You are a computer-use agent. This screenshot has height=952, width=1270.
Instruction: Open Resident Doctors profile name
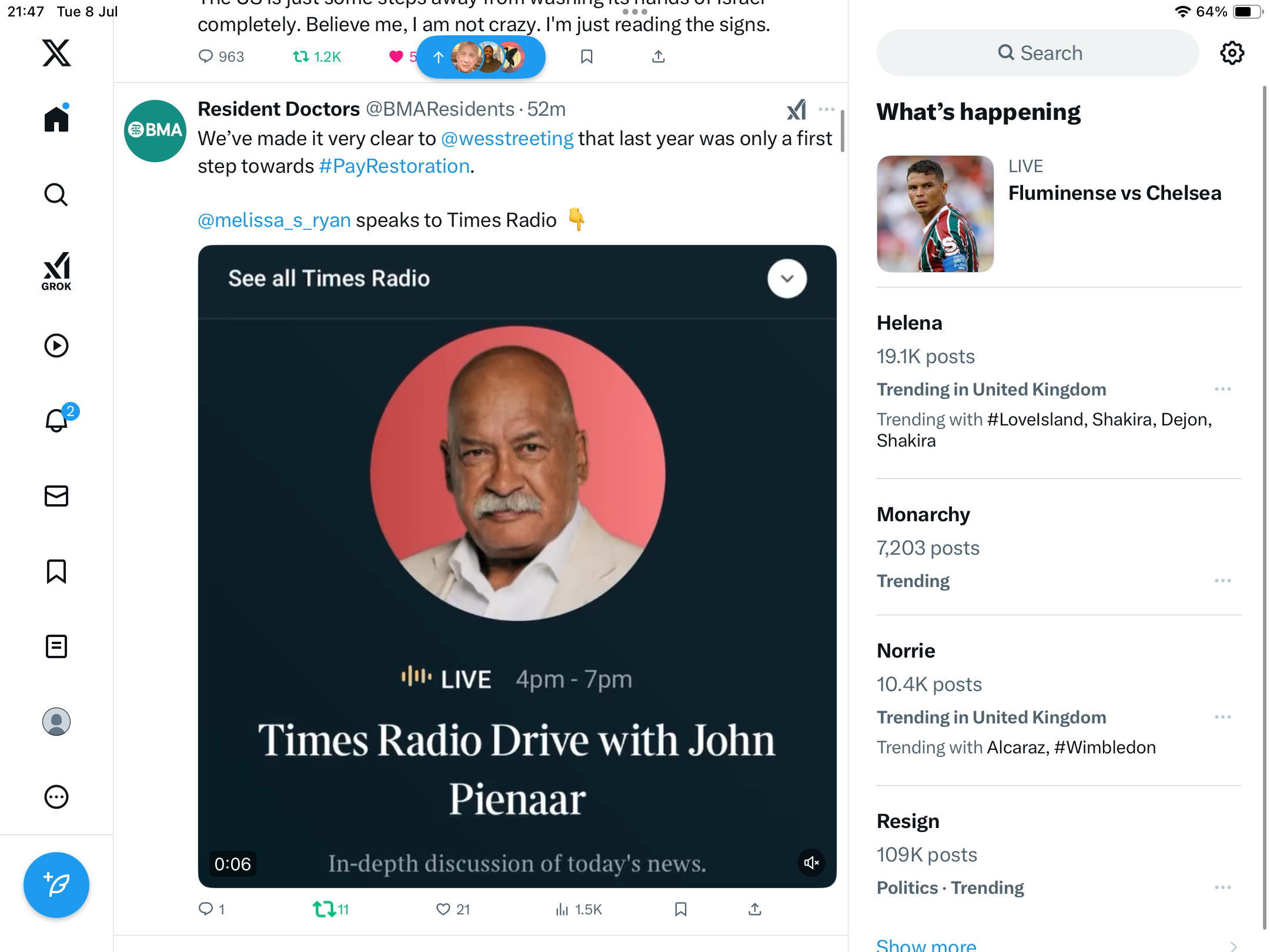[279, 109]
